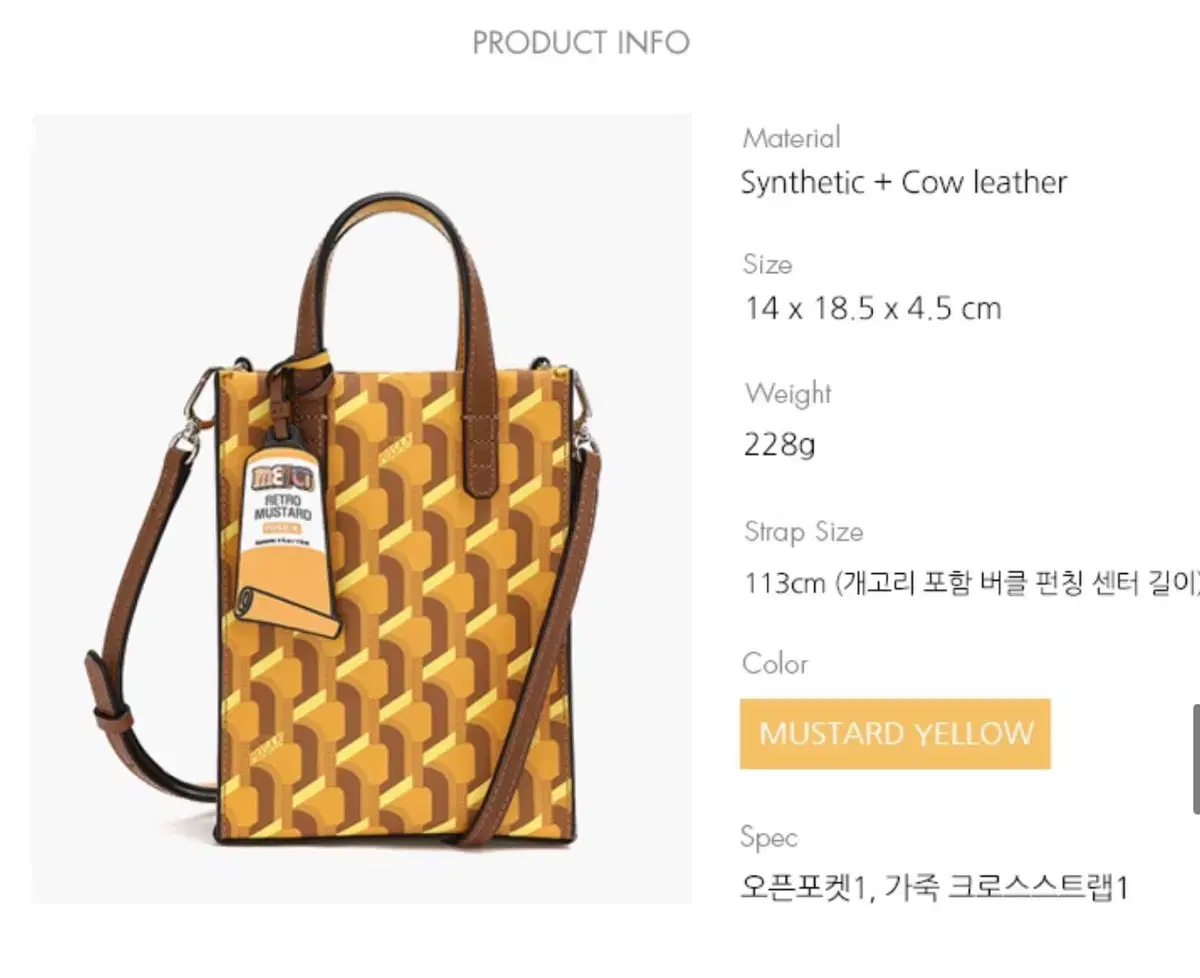Image resolution: width=1200 pixels, height=978 pixels.
Task: Click the PRODUCT INFO heading
Action: tap(581, 43)
